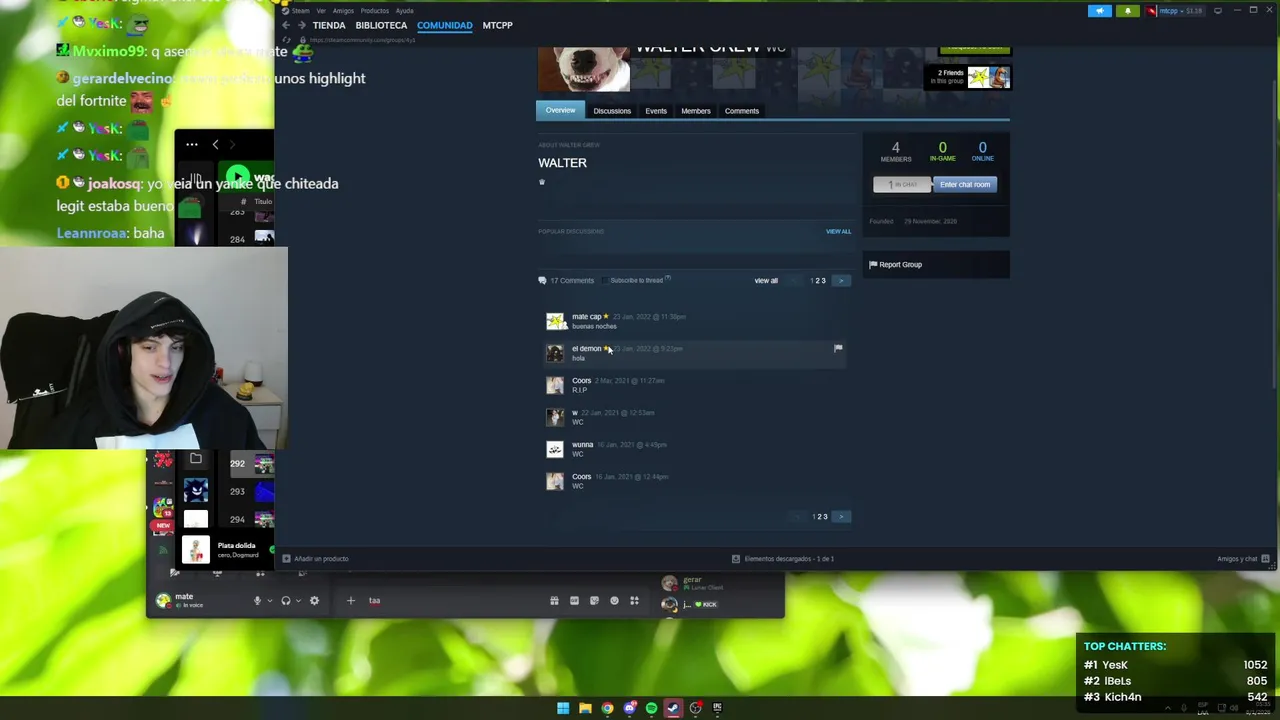The width and height of the screenshot is (1280, 720).
Task: Click the wunna commenter name
Action: pyautogui.click(x=582, y=445)
